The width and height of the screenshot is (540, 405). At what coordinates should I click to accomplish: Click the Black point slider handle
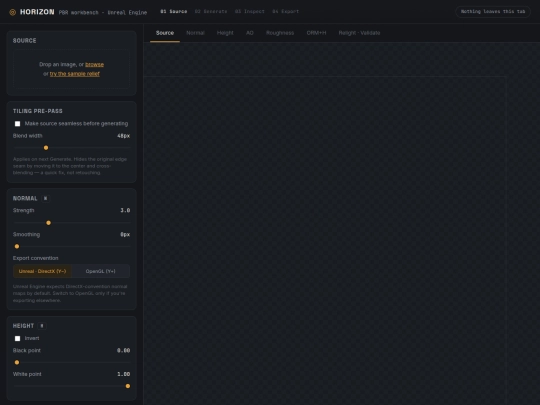click(x=17, y=363)
